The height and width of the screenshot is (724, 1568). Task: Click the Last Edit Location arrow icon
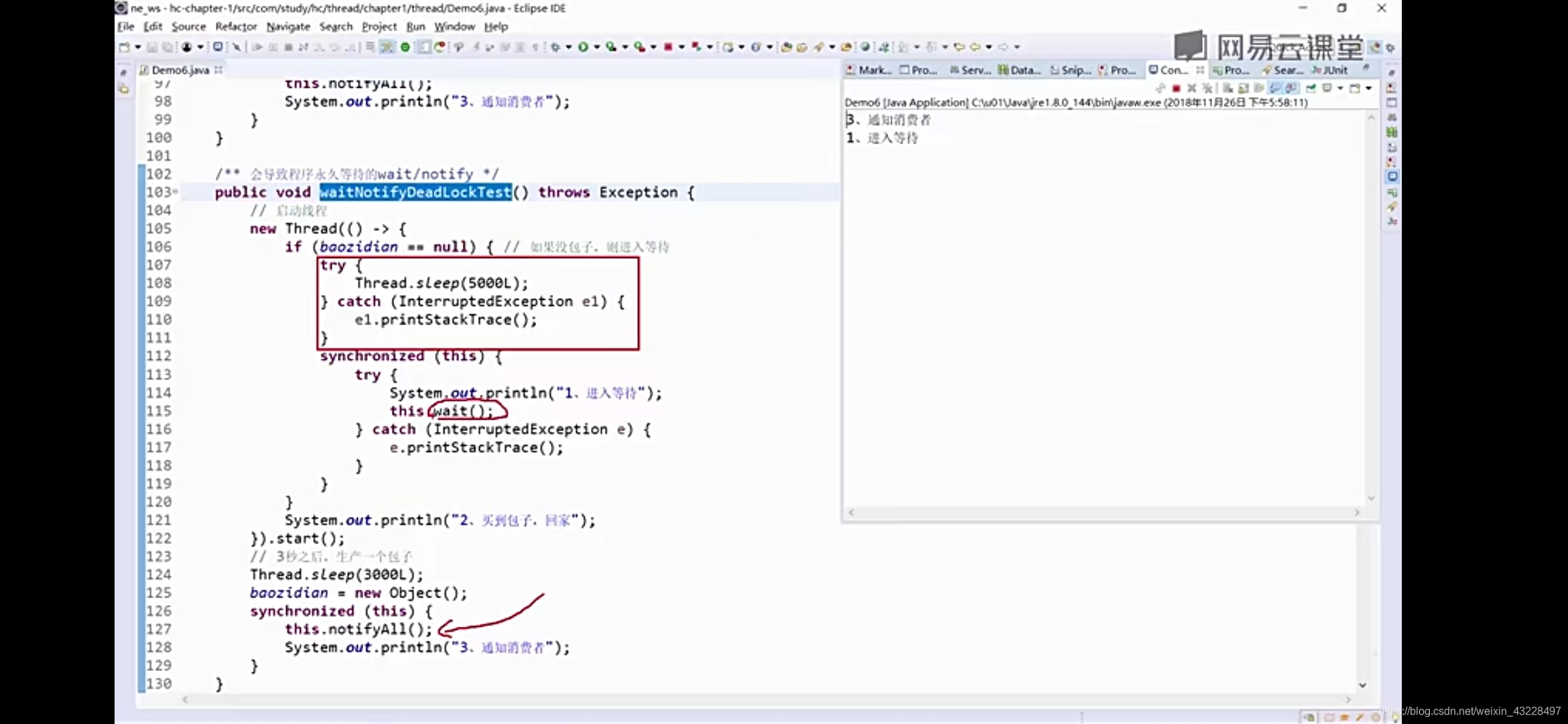(959, 47)
